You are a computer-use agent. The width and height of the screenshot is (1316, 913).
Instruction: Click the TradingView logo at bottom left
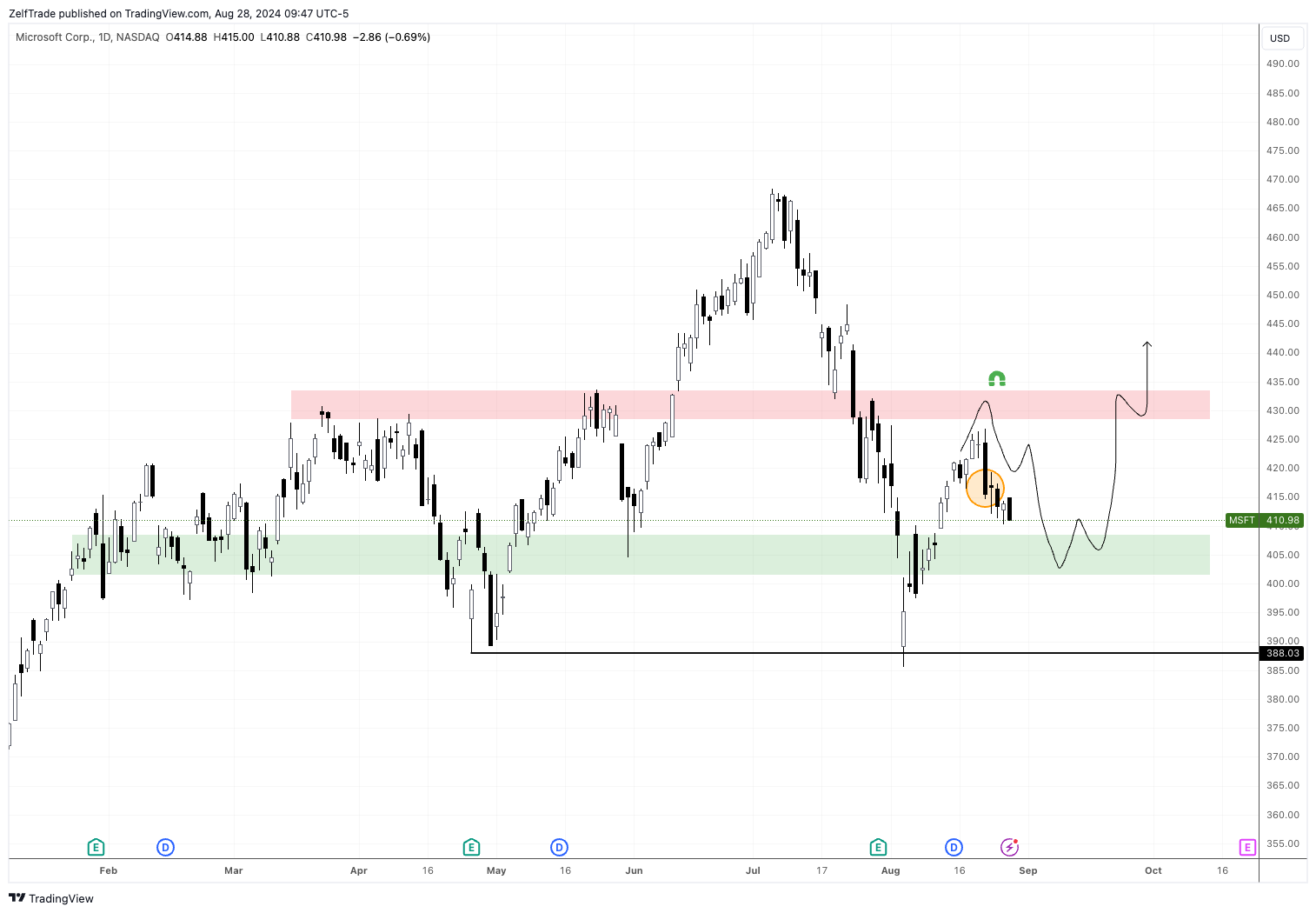[x=51, y=898]
